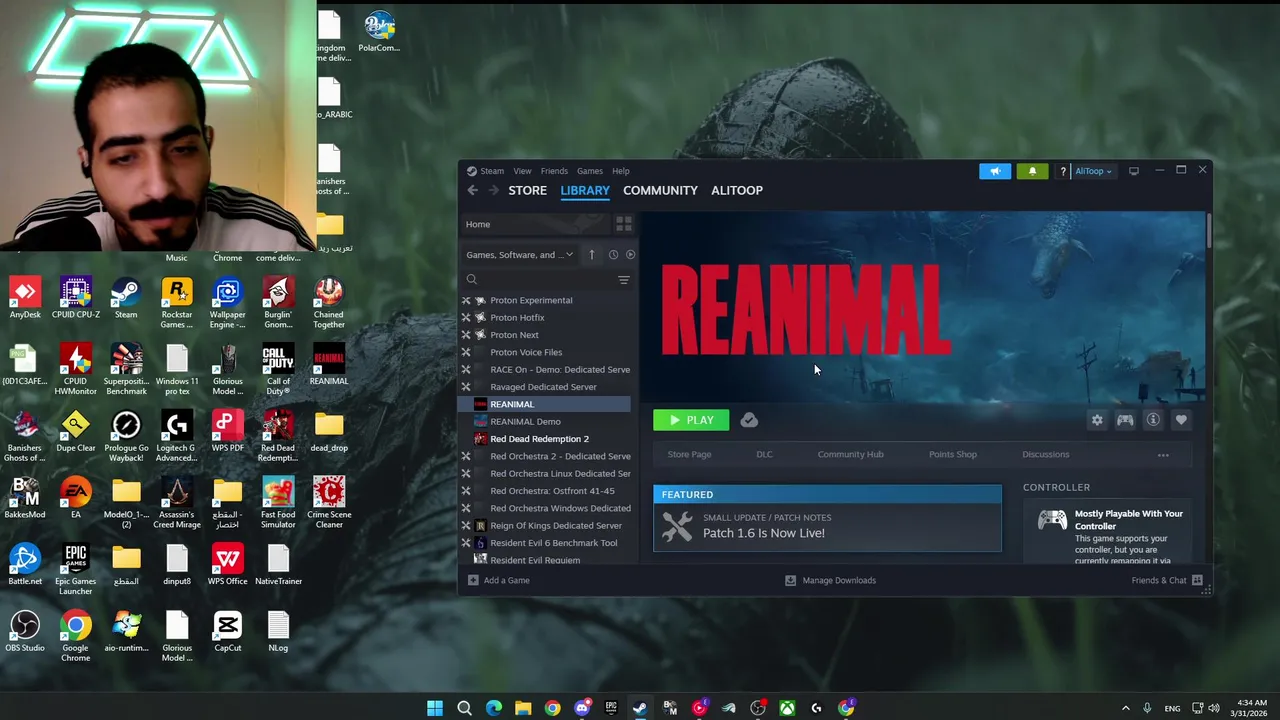Open the Battle.net desktop shortcut
Viewport: 1280px width, 720px height.
pos(25,565)
